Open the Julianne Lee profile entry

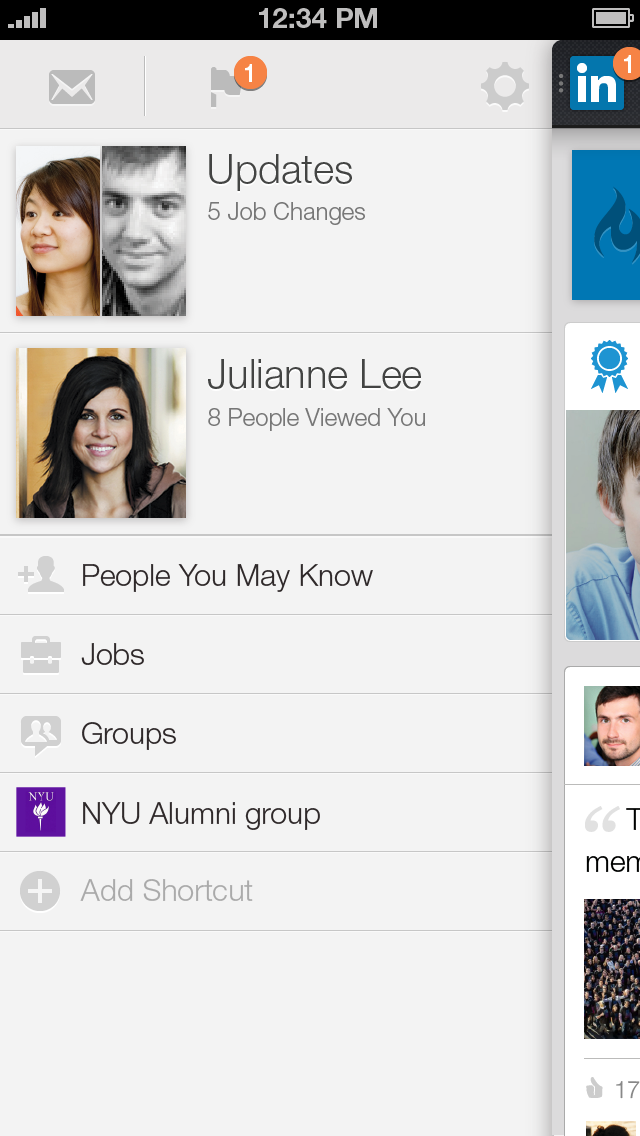[314, 376]
